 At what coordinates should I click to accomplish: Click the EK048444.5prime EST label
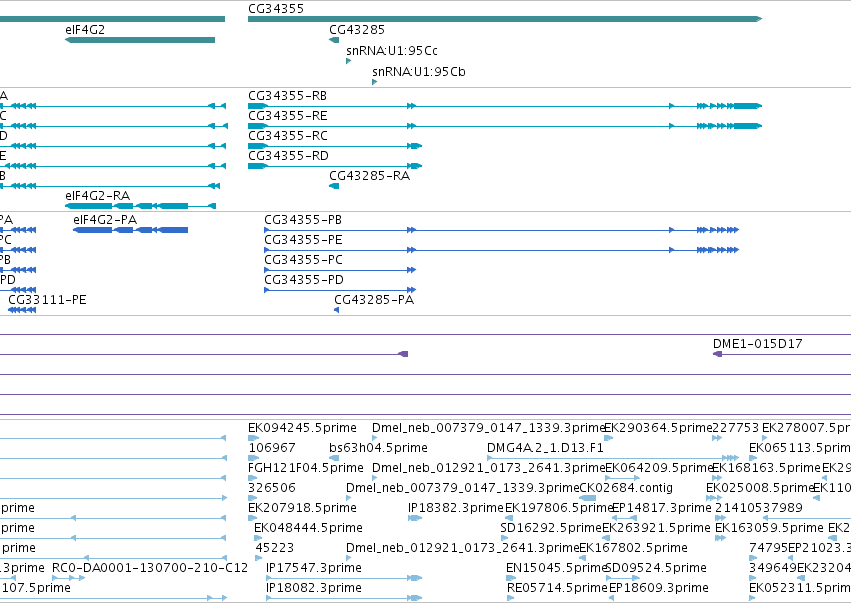(x=308, y=528)
